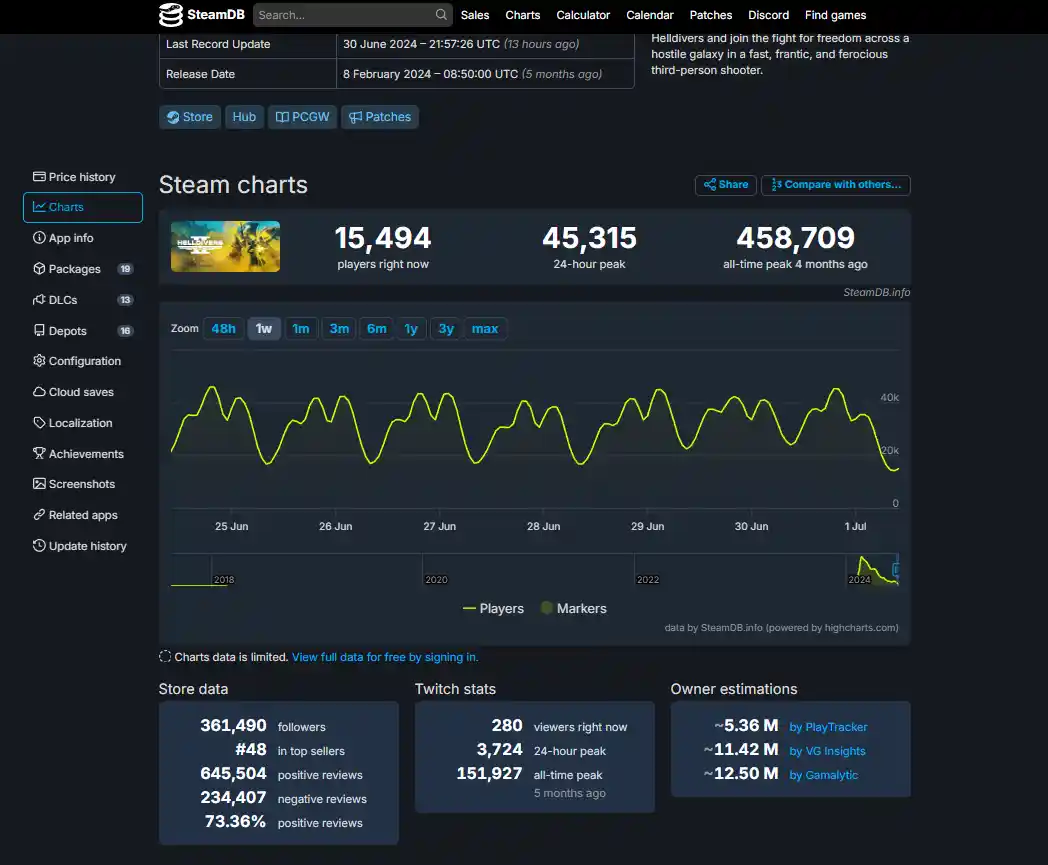The height and width of the screenshot is (865, 1048).
Task: Click the Share button
Action: click(726, 184)
